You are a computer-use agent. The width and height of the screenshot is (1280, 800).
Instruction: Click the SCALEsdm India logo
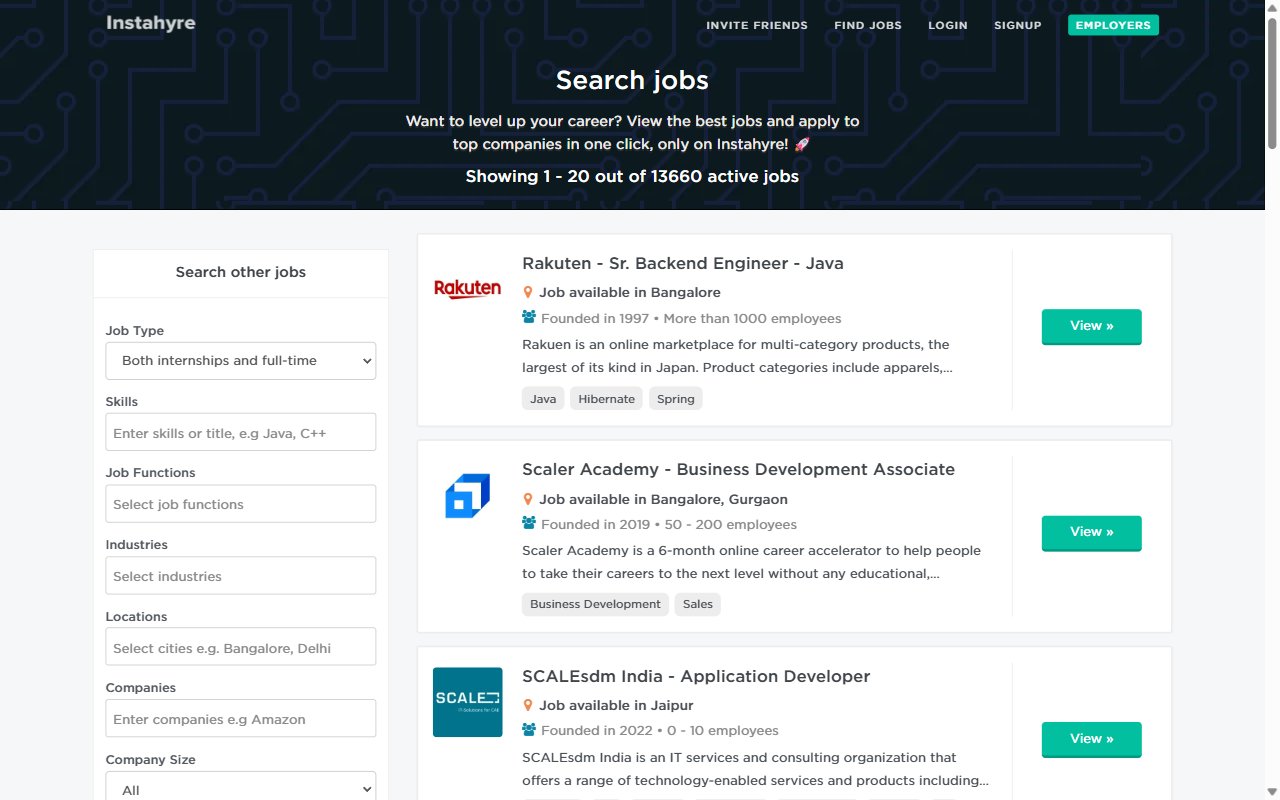(x=467, y=702)
